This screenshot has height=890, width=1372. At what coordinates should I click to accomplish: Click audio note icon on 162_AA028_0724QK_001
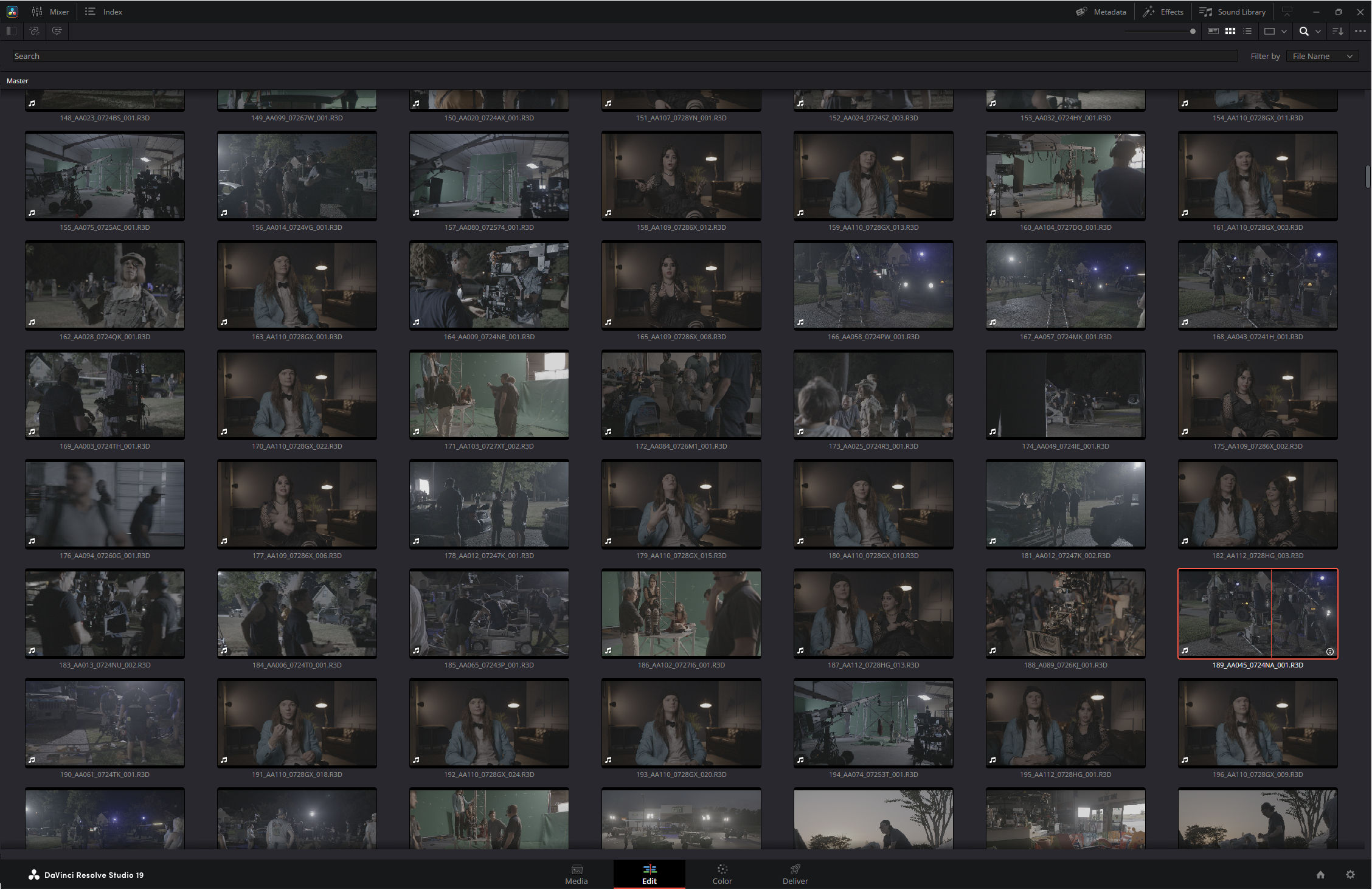pos(32,322)
